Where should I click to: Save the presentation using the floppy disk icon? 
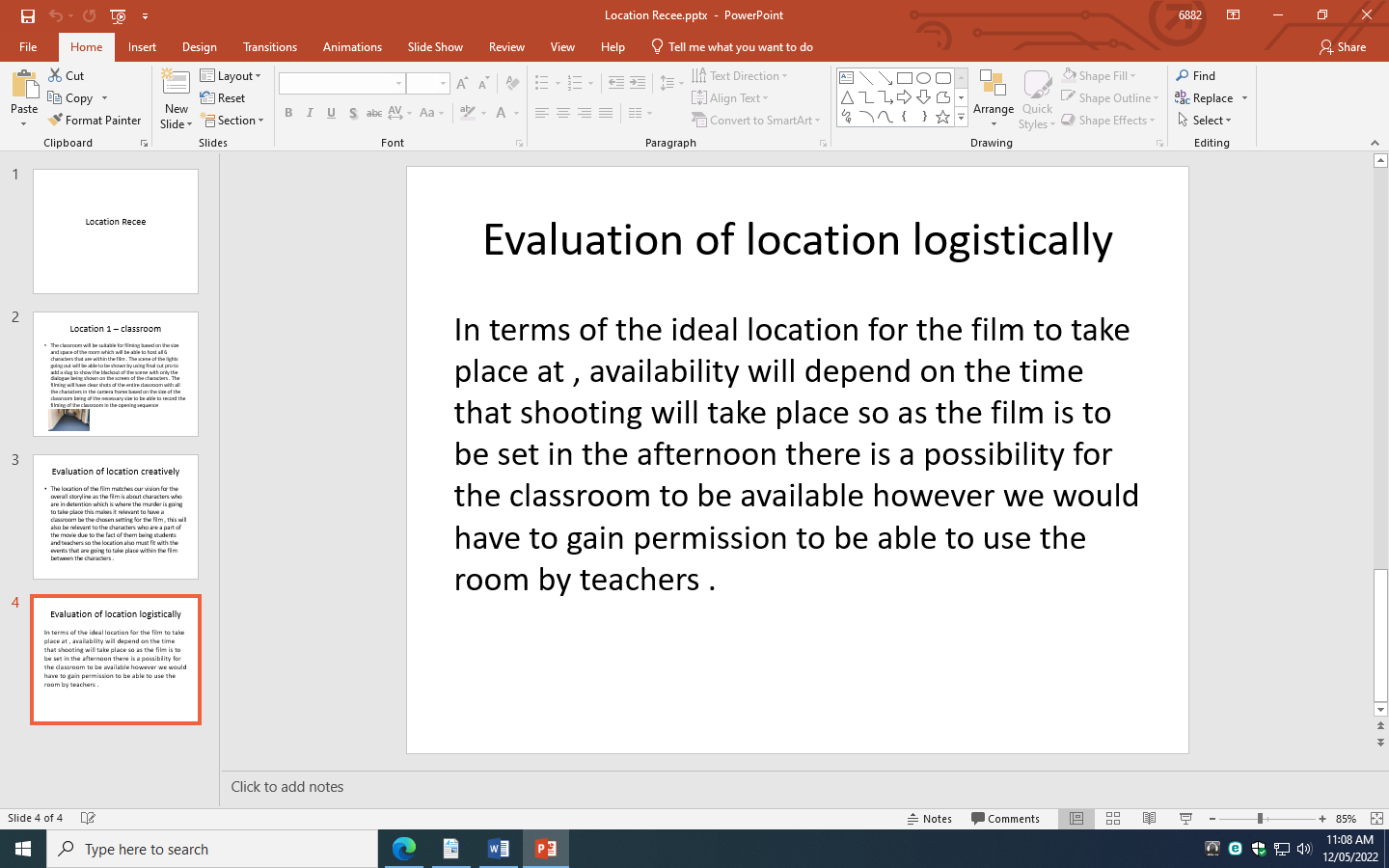pyautogui.click(x=27, y=15)
